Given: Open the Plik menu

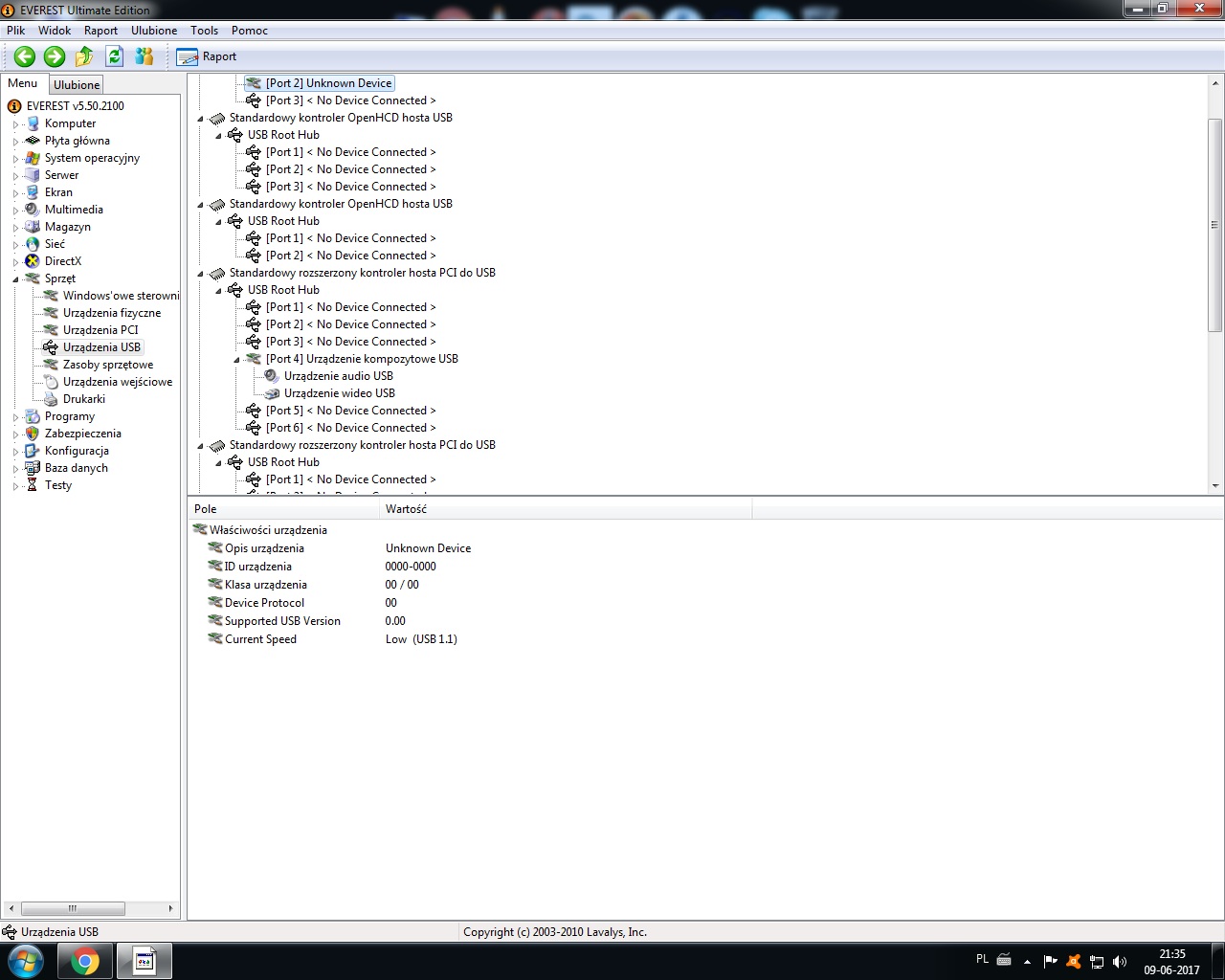Looking at the screenshot, I should click(x=16, y=31).
